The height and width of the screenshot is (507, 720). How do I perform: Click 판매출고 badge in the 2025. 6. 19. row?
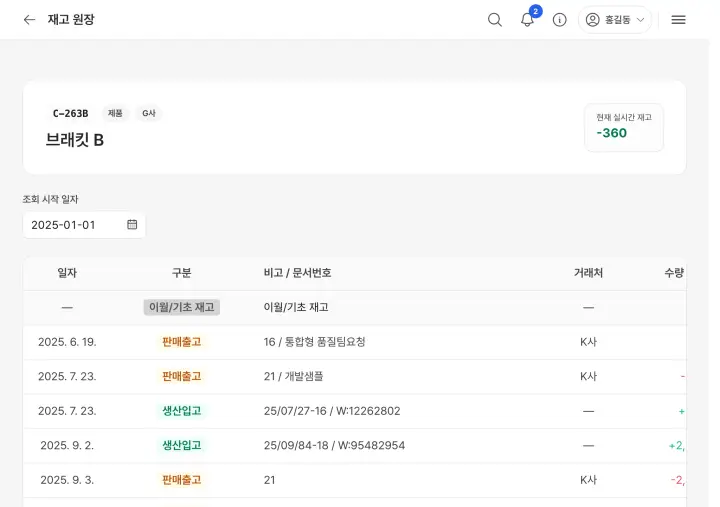tap(181, 342)
